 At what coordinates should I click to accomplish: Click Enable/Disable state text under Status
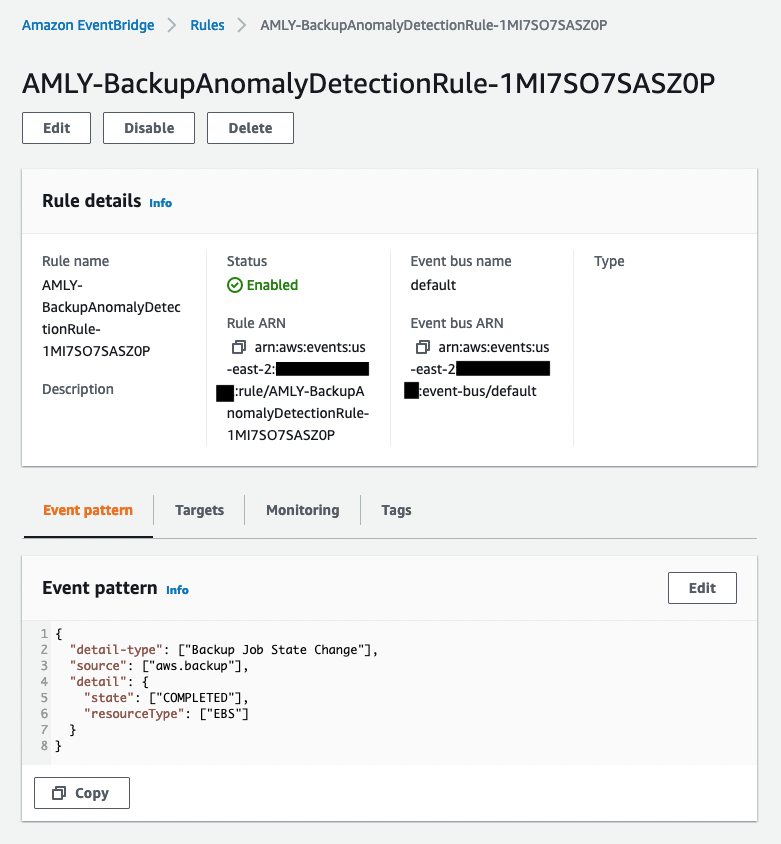tap(270, 285)
